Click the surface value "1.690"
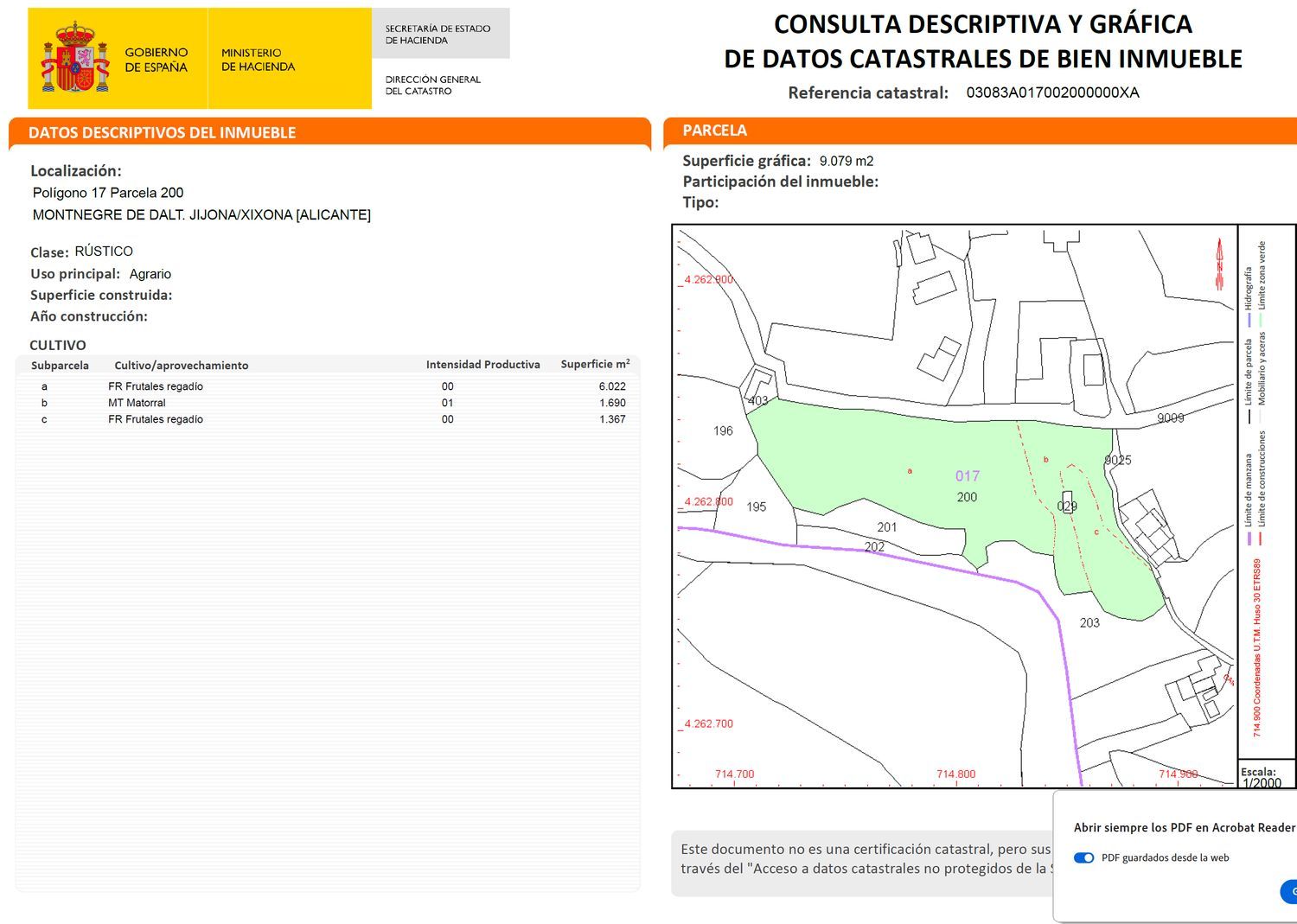The image size is (1297, 924). [612, 403]
